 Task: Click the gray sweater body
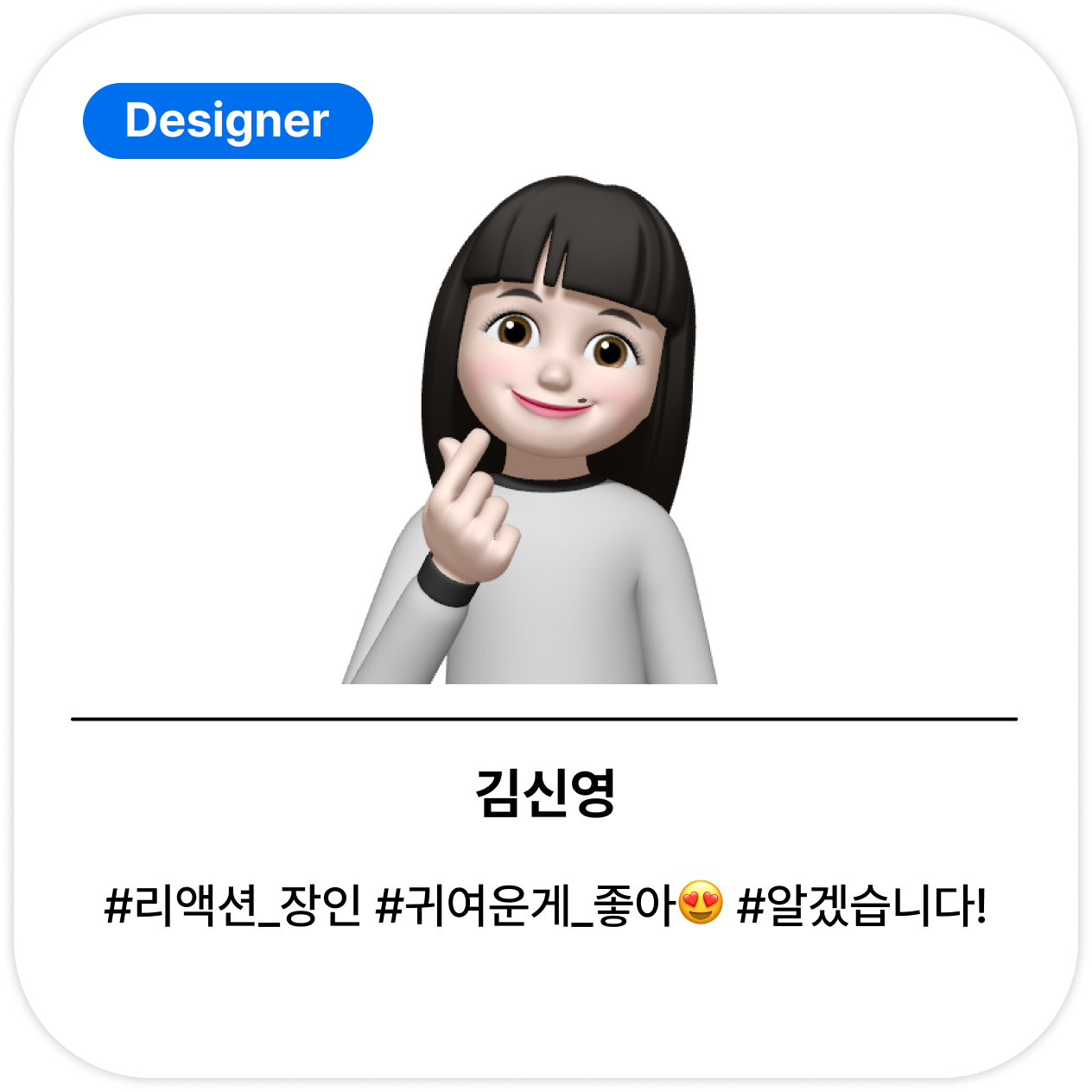click(x=570, y=596)
